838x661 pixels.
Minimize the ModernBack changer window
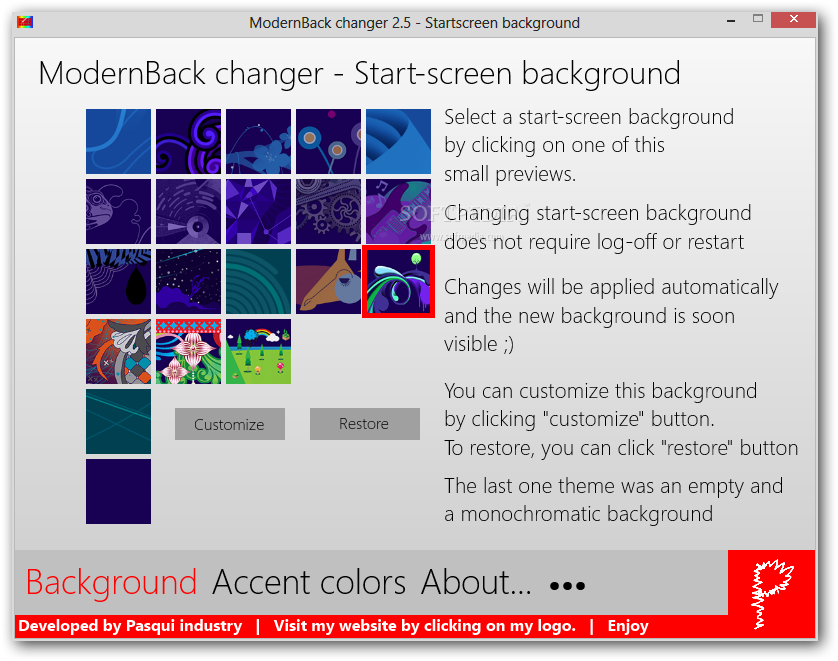click(731, 21)
